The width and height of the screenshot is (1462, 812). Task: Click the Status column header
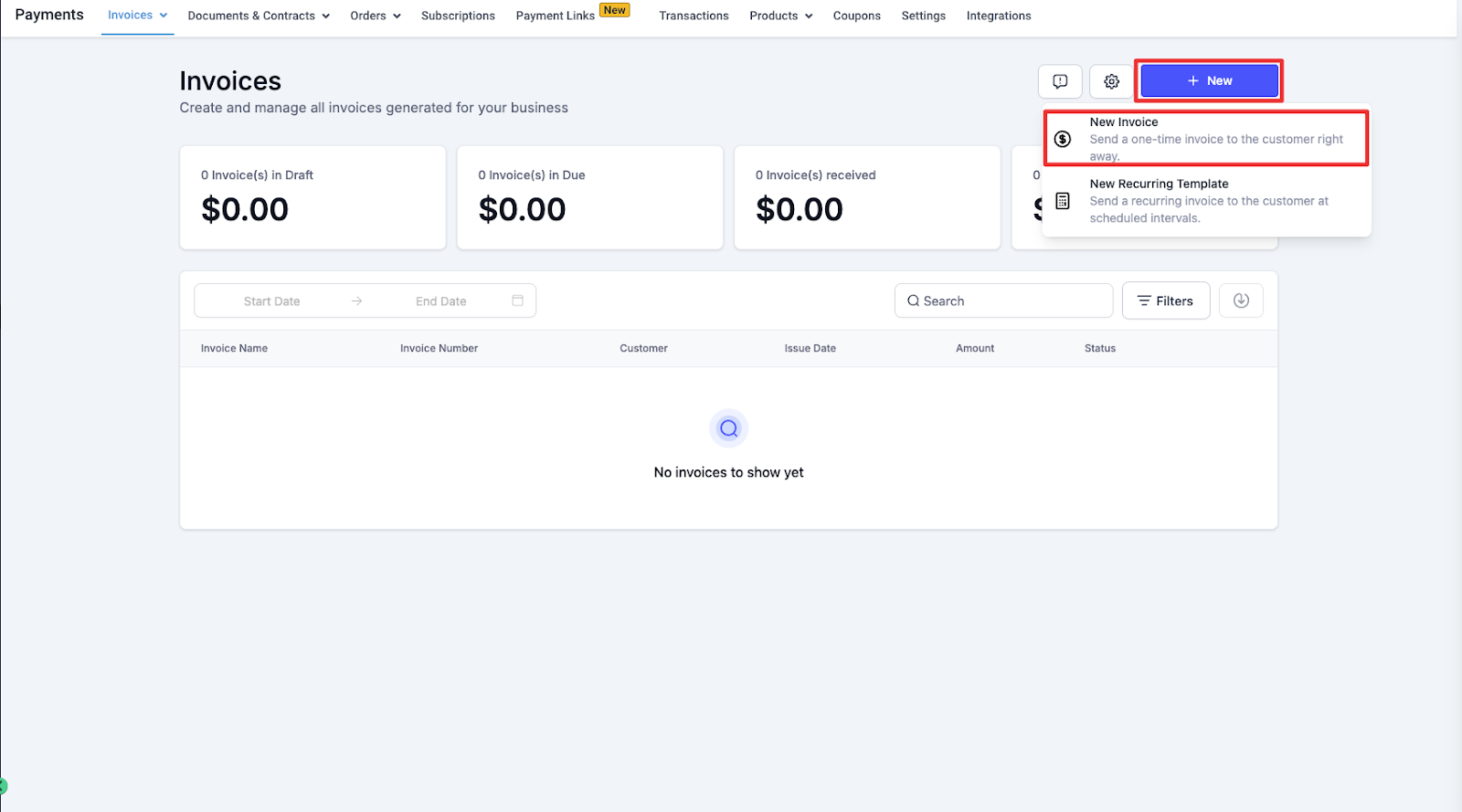[1099, 348]
